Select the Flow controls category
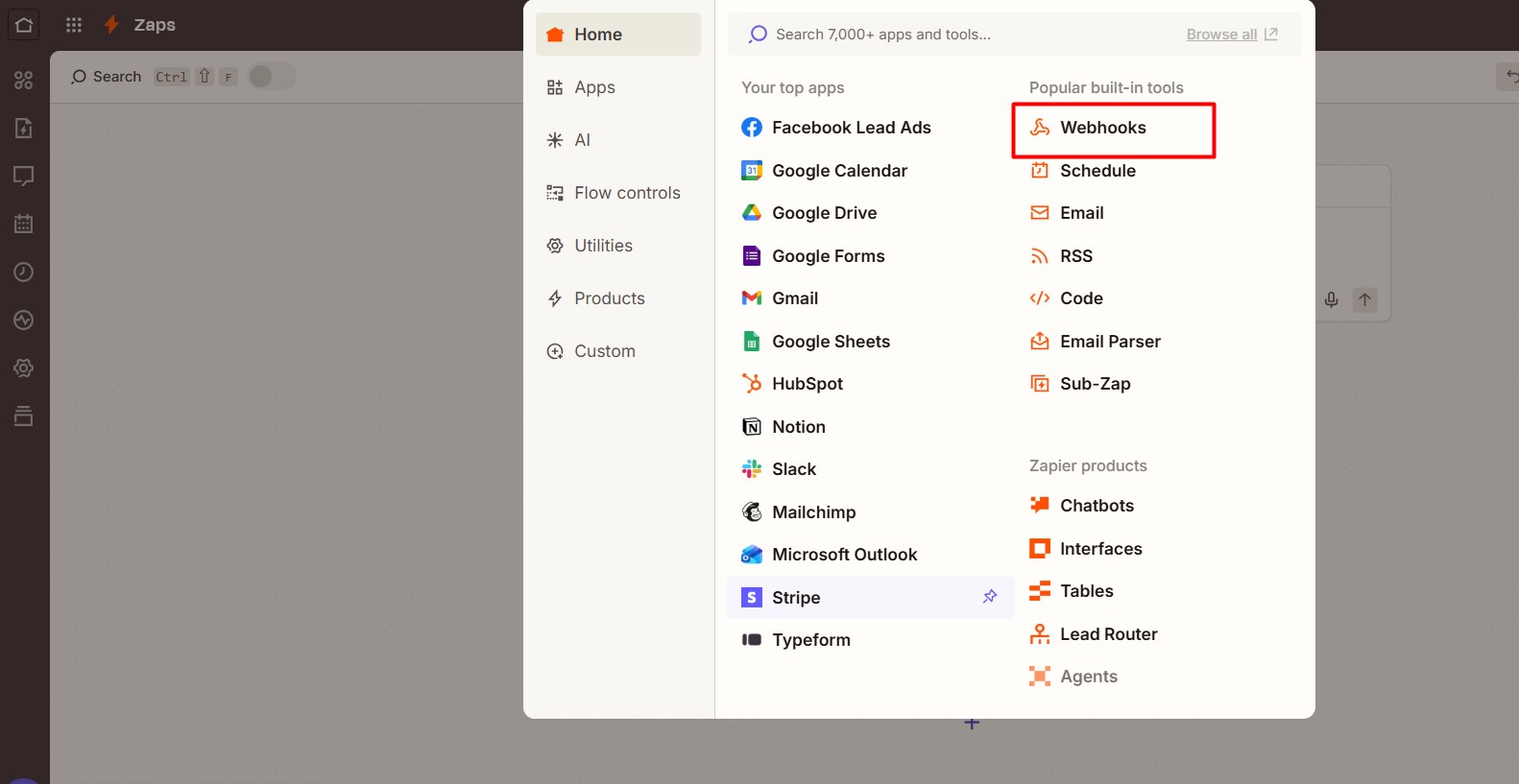 click(x=626, y=193)
